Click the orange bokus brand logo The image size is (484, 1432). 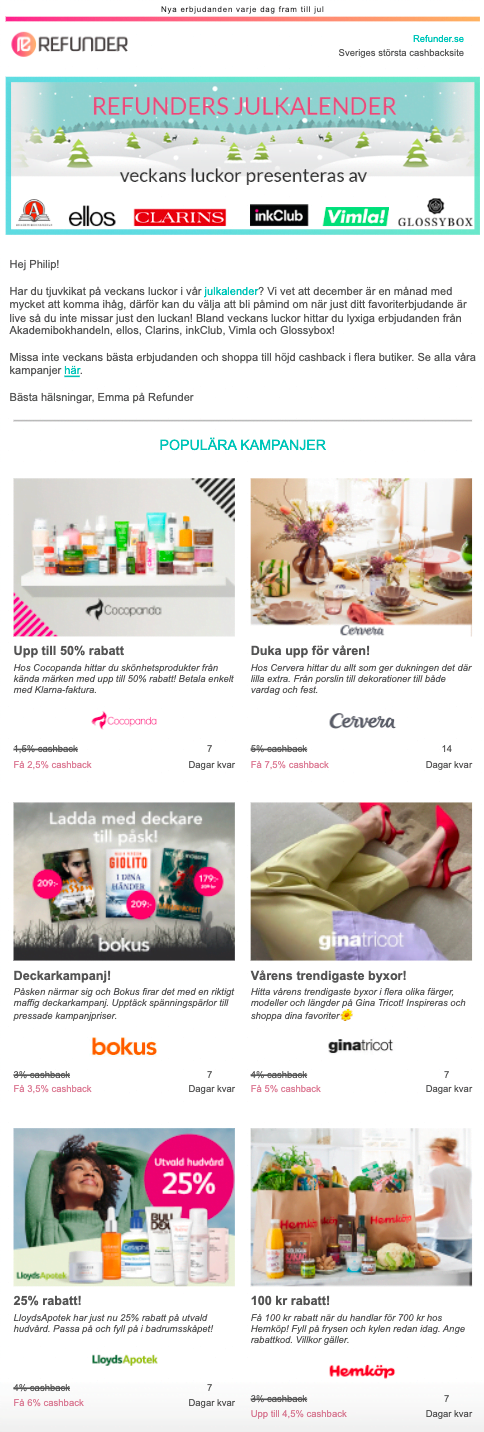click(x=124, y=1046)
